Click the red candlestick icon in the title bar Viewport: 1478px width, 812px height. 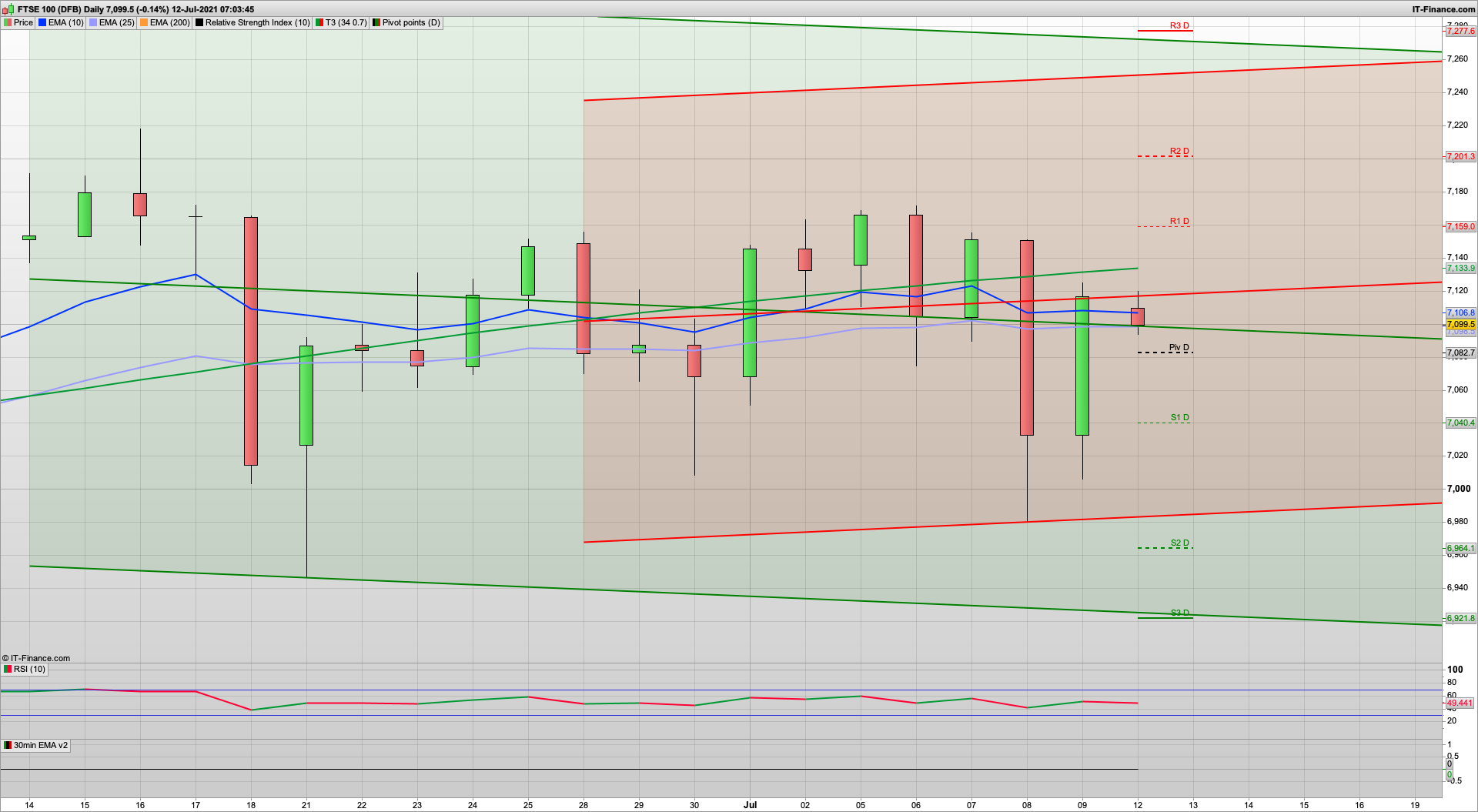tap(5, 9)
